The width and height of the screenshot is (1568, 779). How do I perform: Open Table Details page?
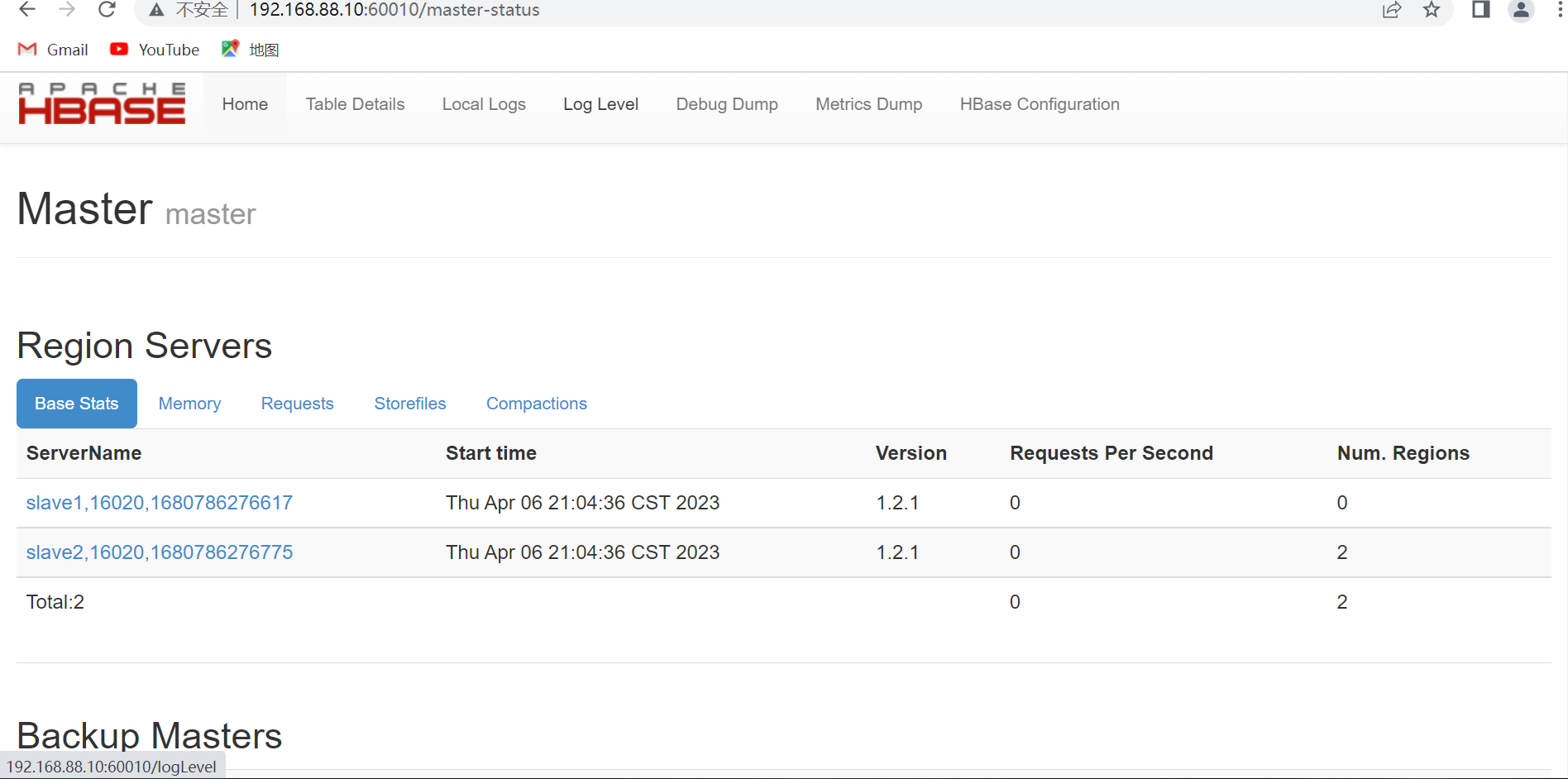[x=355, y=104]
